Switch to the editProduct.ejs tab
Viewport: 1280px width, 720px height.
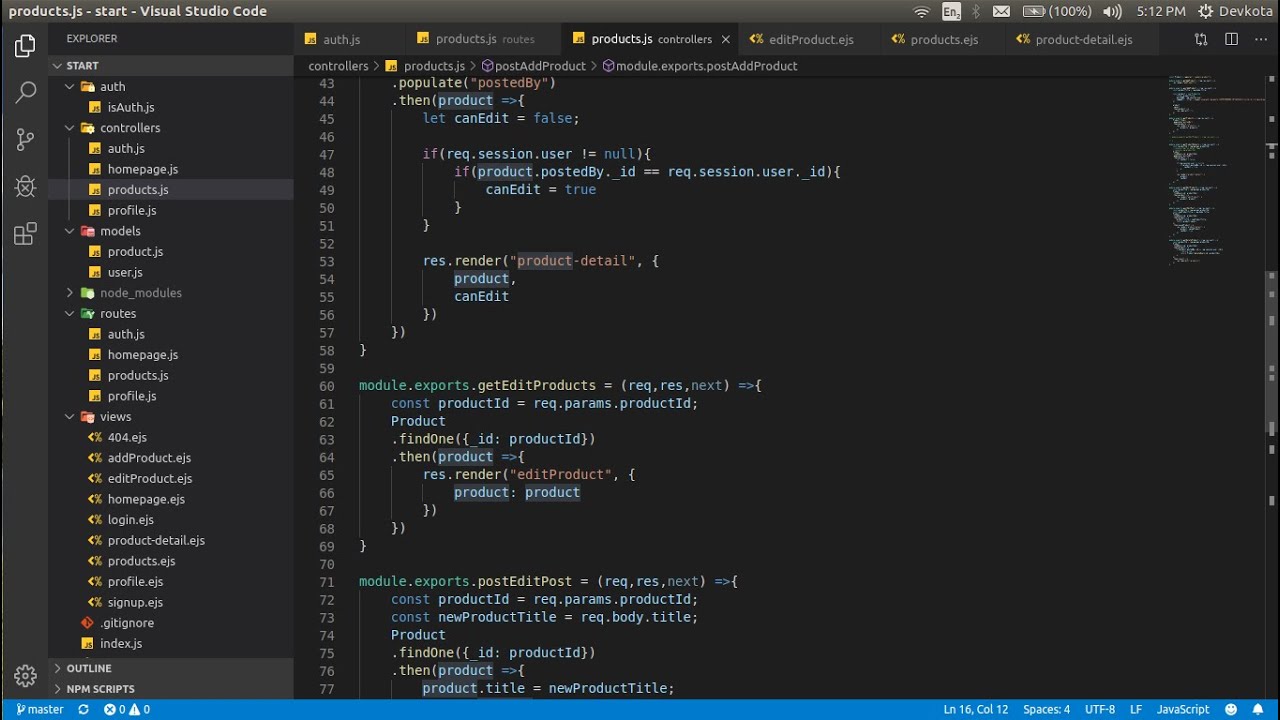point(810,39)
